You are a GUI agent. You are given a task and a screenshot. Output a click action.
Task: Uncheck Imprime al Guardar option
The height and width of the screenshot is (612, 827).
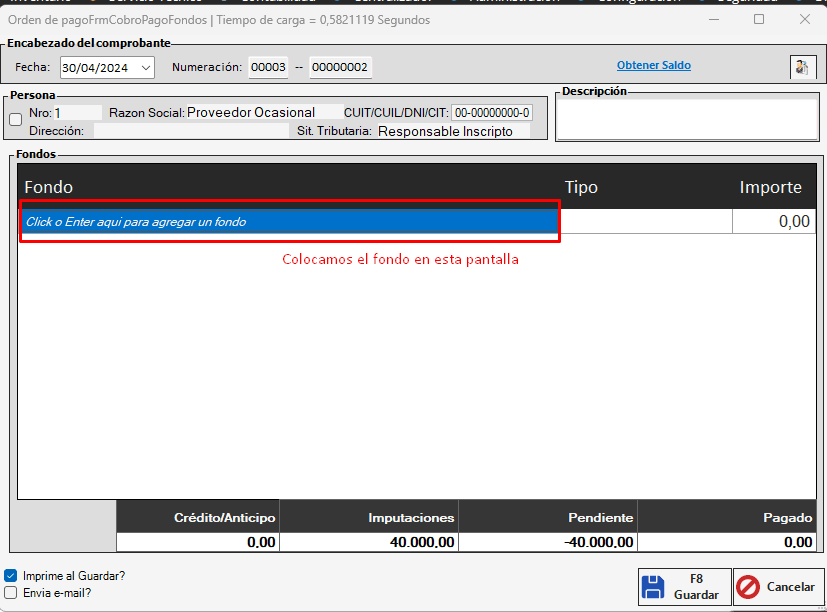pos(11,576)
